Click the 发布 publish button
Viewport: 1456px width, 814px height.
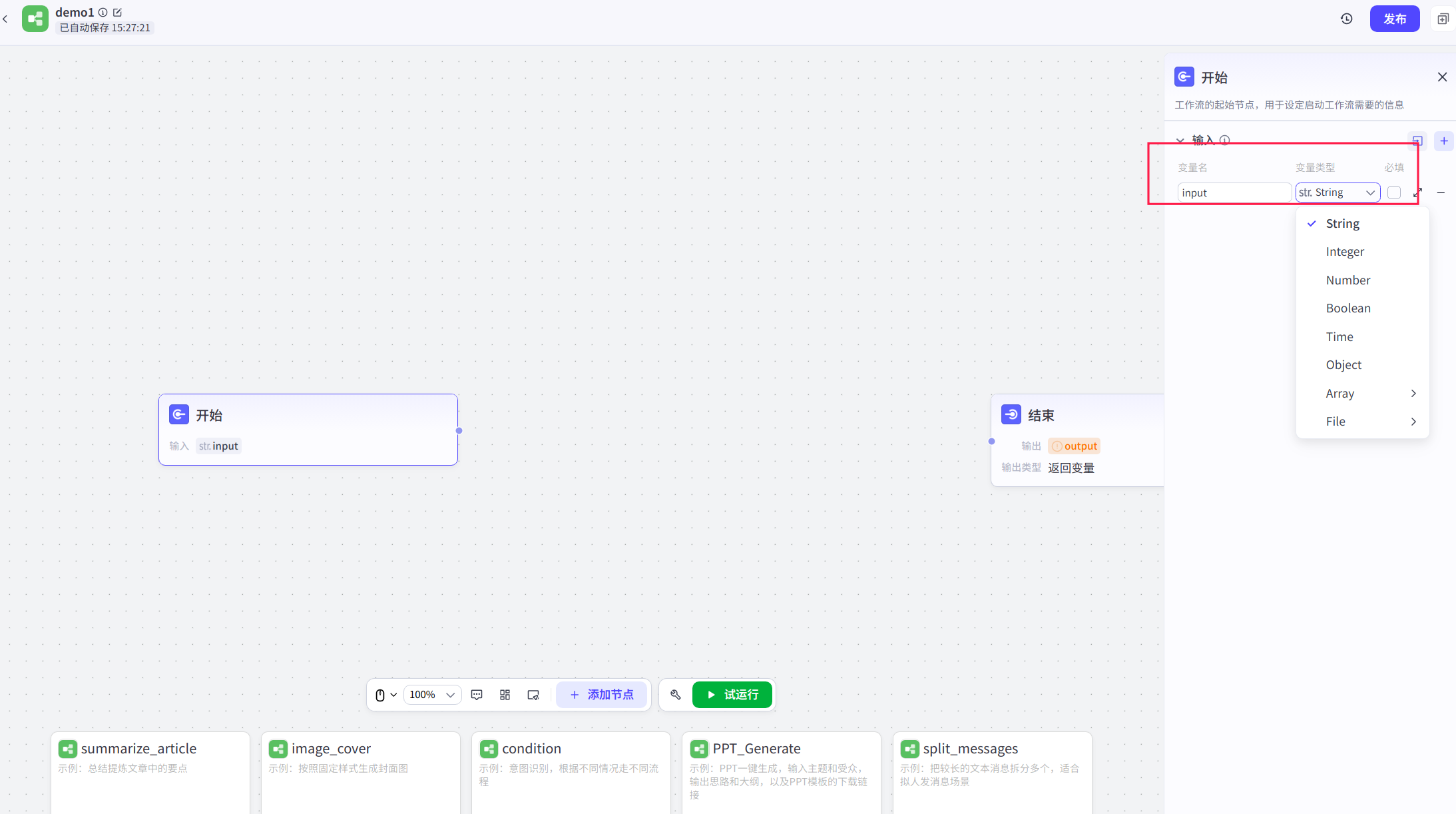(1394, 19)
